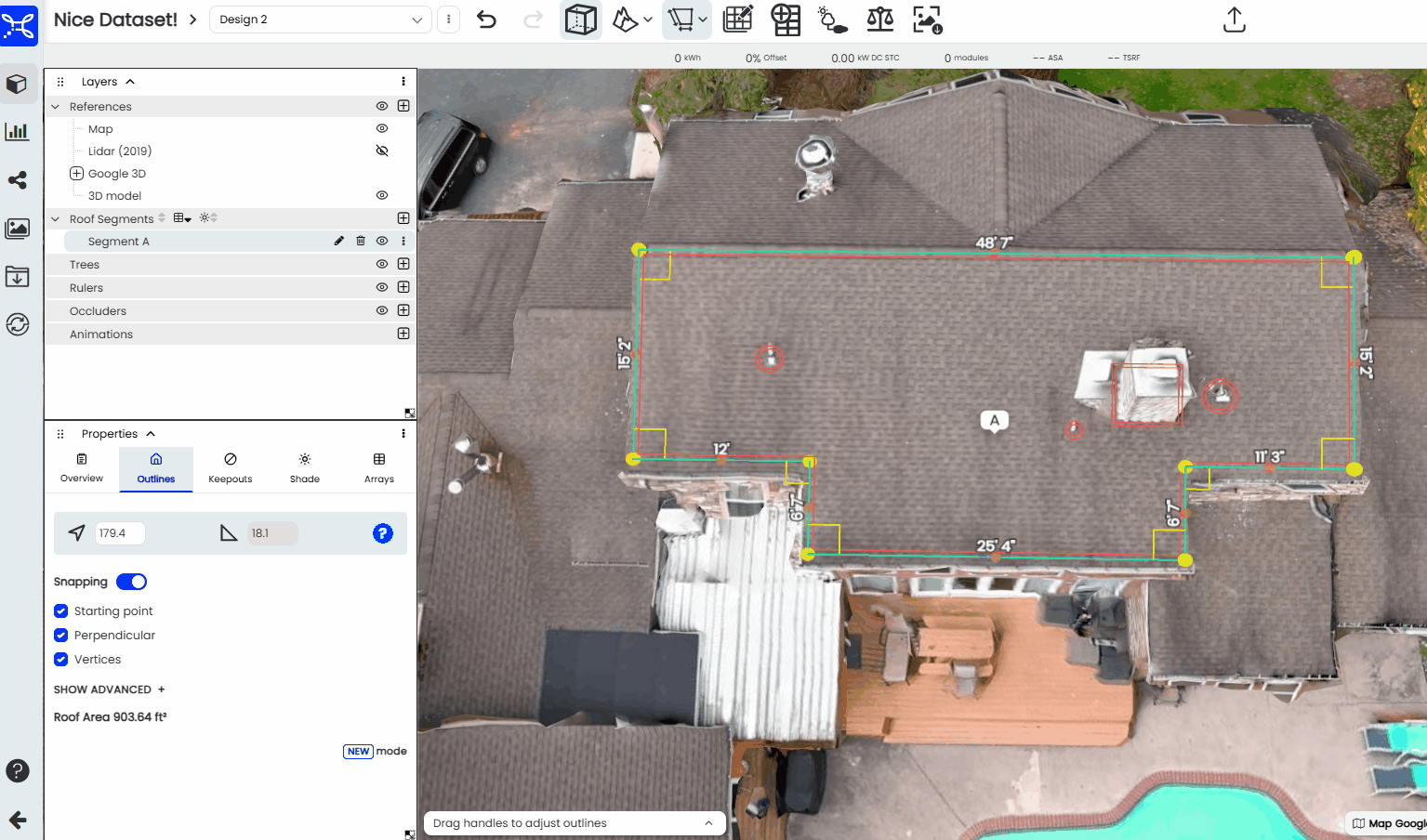Click the azimuth 179.4 input field
This screenshot has width=1427, height=840.
pyautogui.click(x=119, y=533)
